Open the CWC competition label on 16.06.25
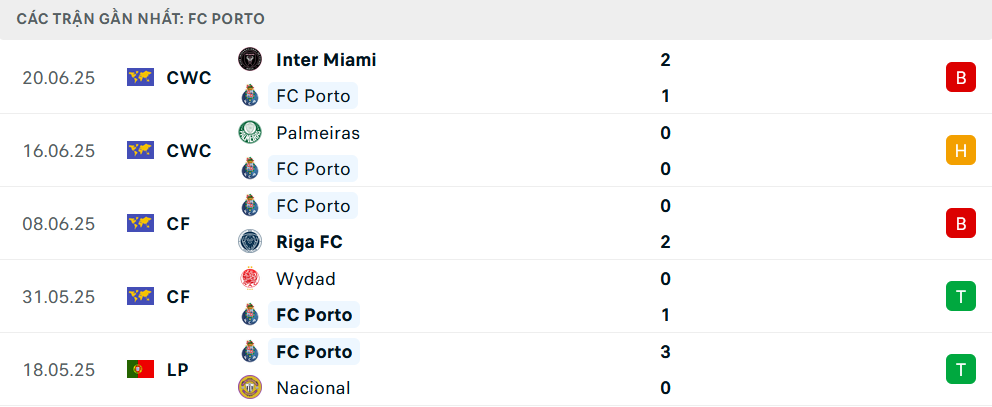The height and width of the screenshot is (407, 992). pyautogui.click(x=189, y=151)
